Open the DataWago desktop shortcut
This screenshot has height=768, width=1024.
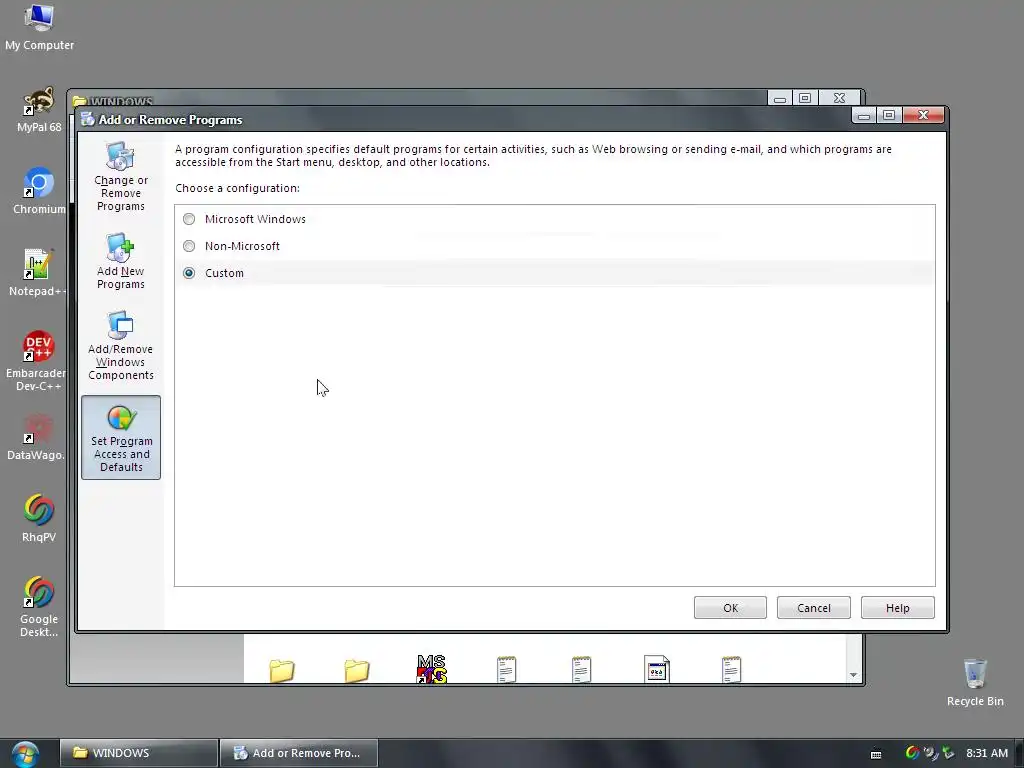[x=37, y=438]
